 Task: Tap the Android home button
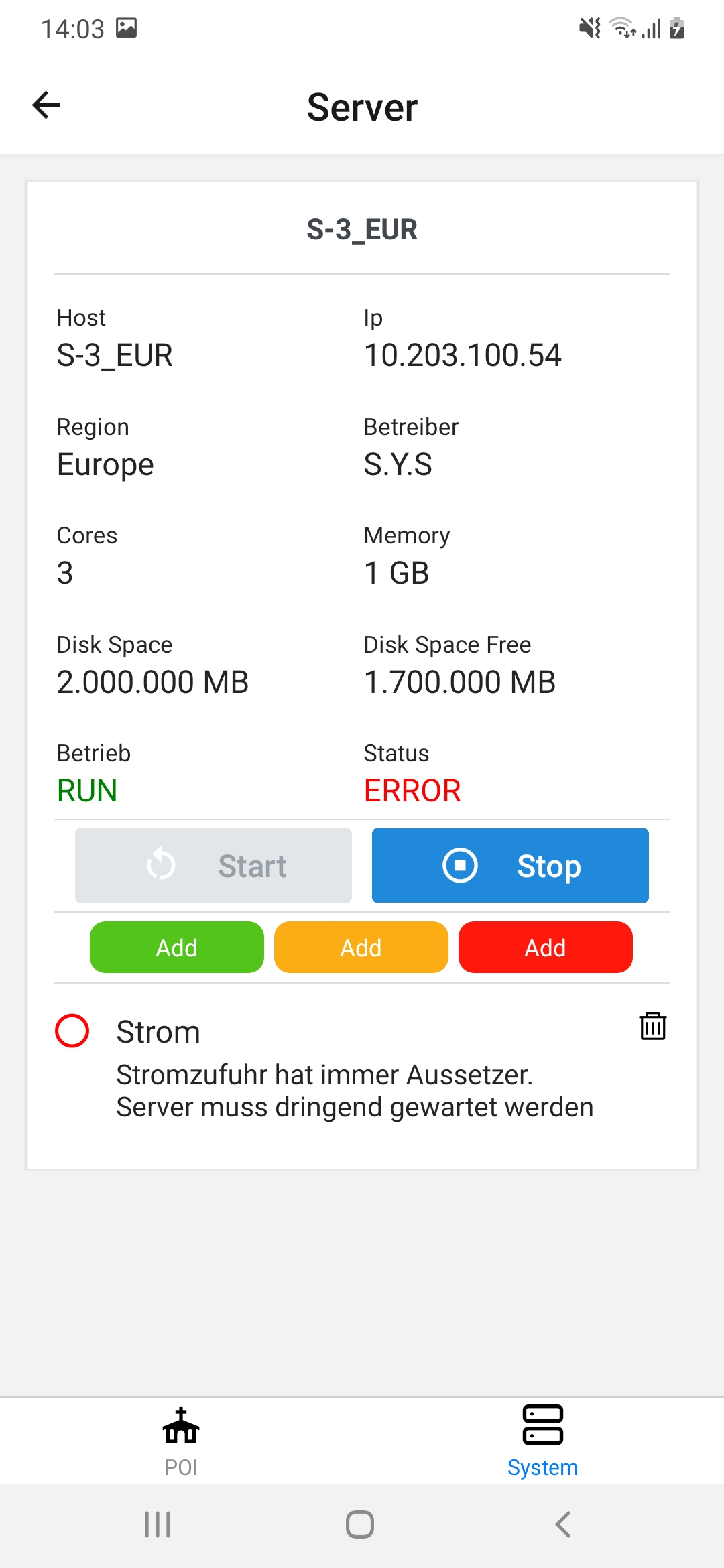tap(360, 1524)
